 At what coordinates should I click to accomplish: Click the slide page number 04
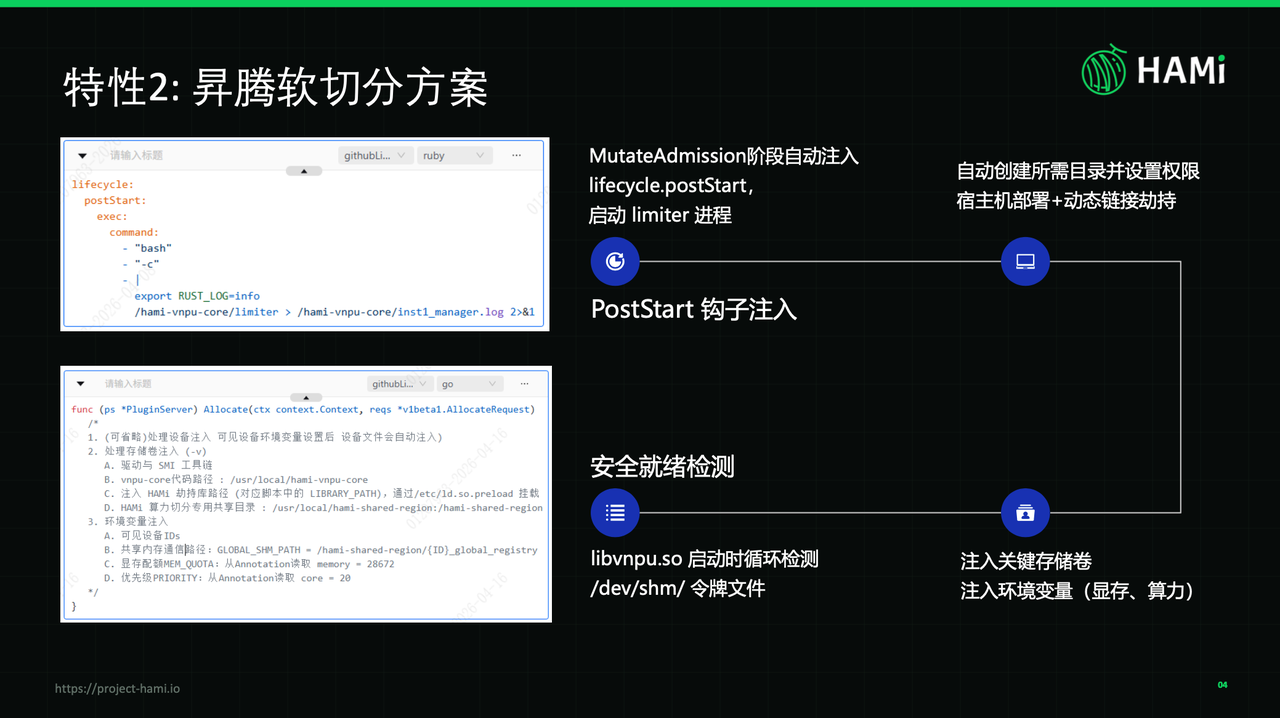pos(1222,685)
